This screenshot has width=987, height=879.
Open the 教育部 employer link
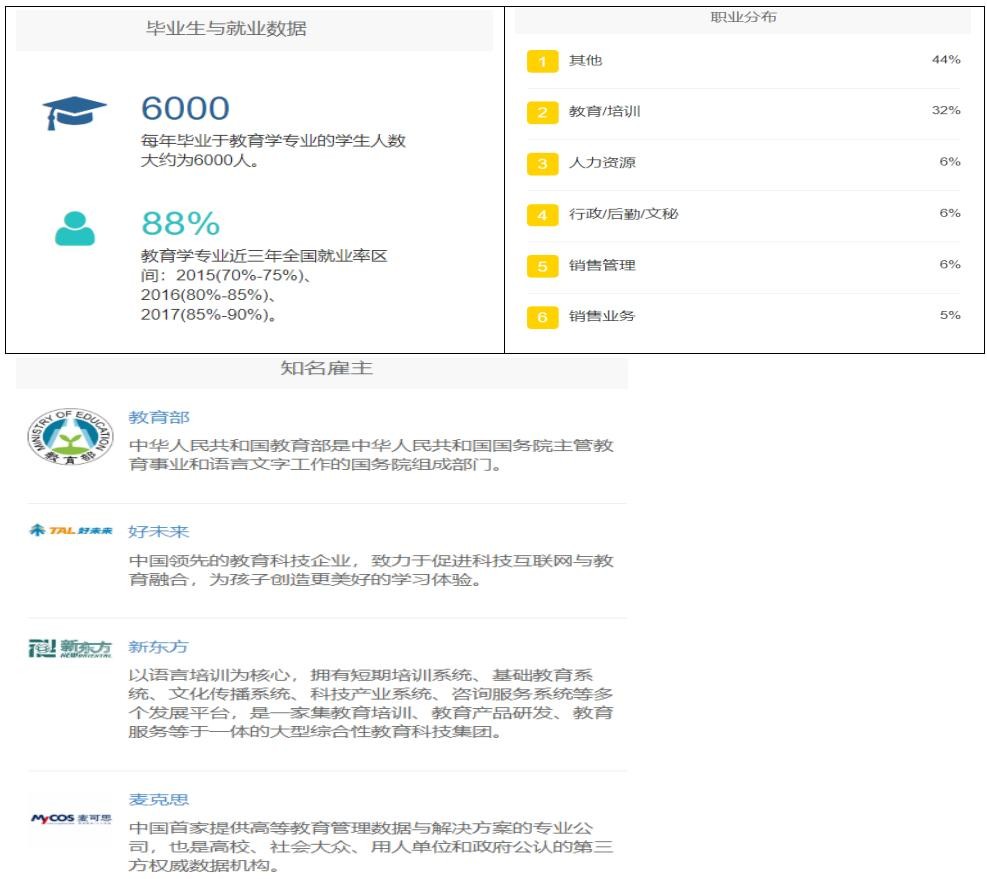click(159, 417)
